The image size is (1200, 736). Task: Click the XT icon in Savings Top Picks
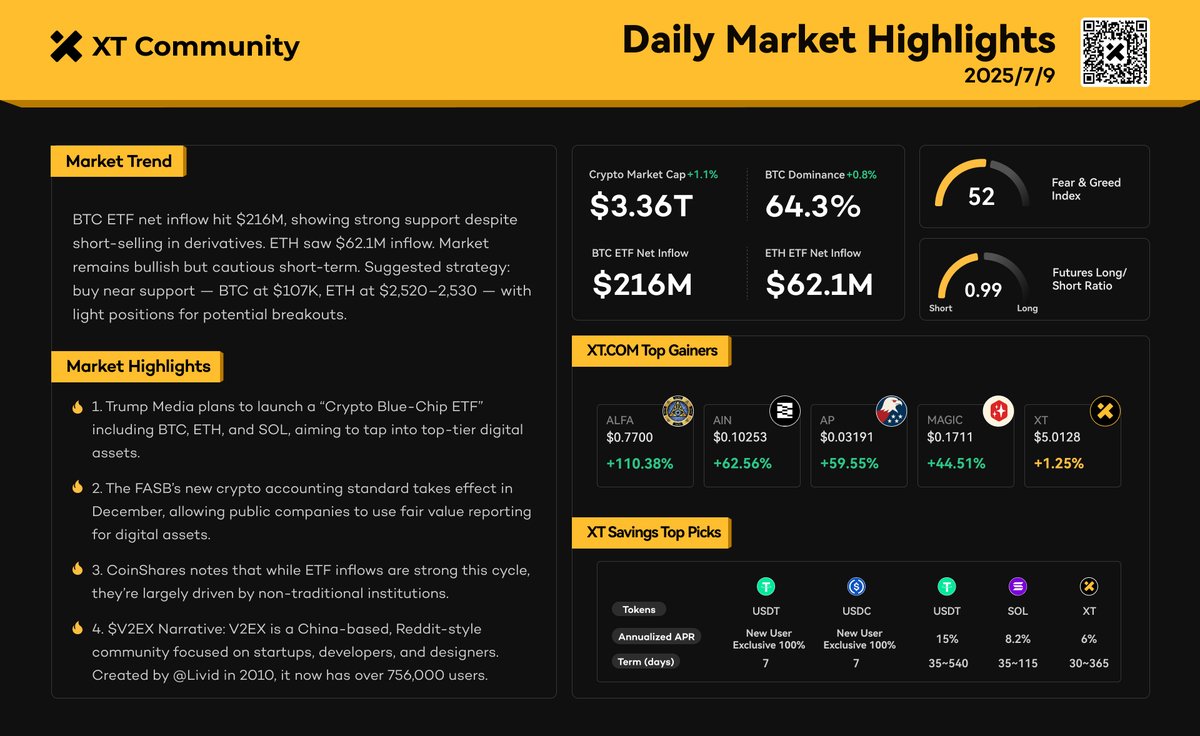point(1089,587)
